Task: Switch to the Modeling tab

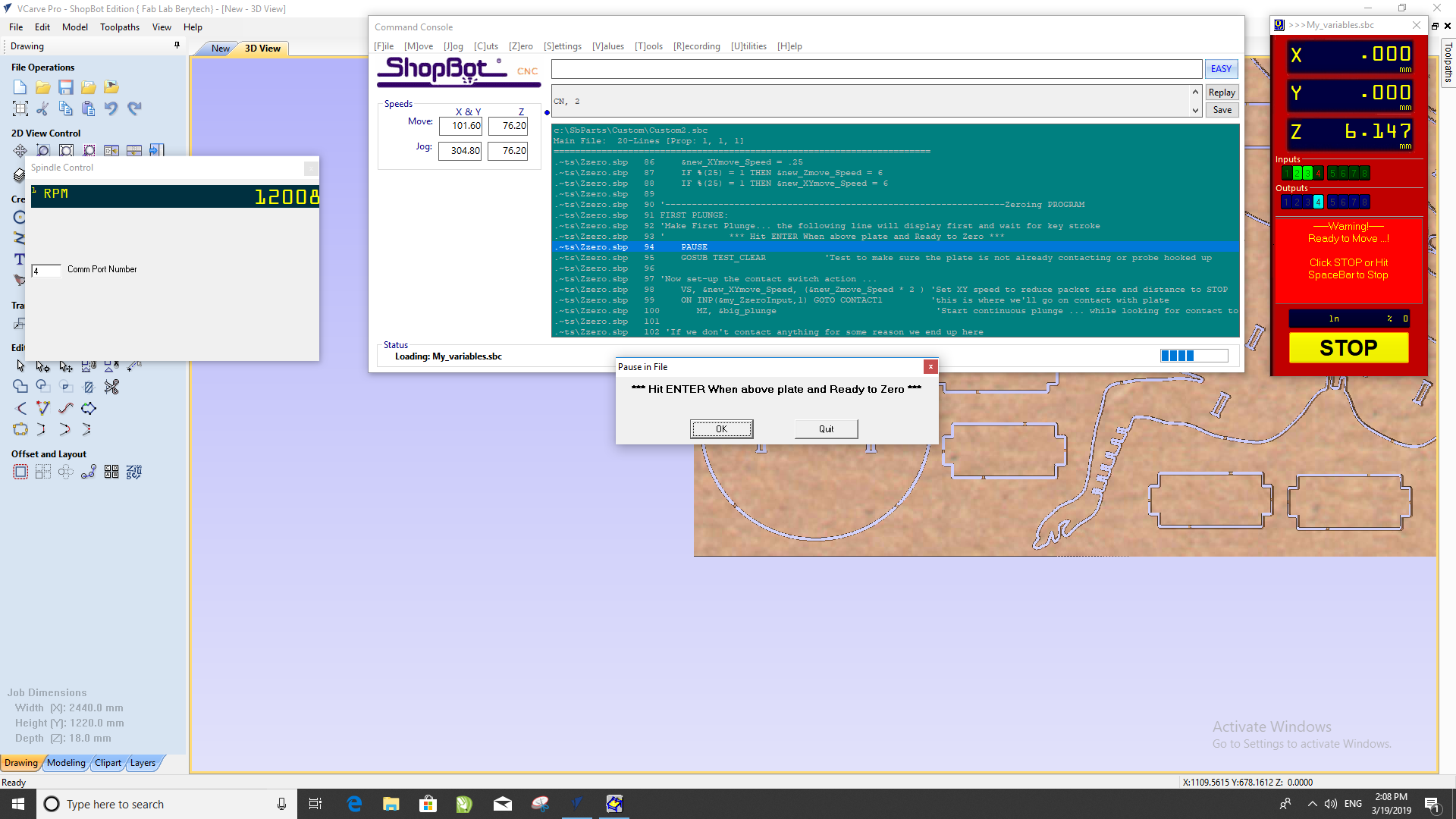Action: pyautogui.click(x=66, y=763)
